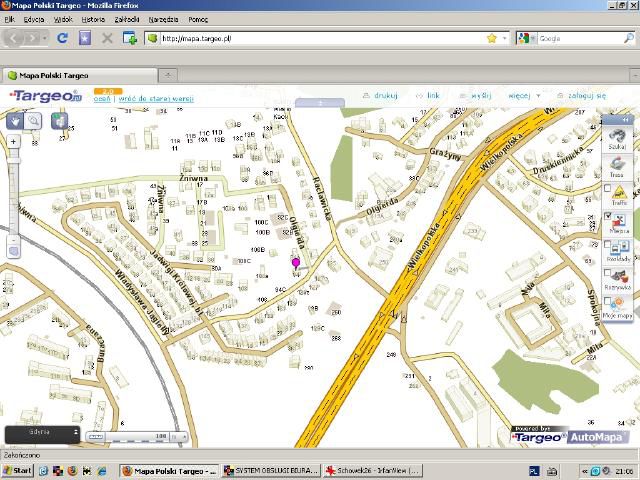Click the search magnifier button
Image resolution: width=640 pixels, height=480 pixels.
(629, 38)
